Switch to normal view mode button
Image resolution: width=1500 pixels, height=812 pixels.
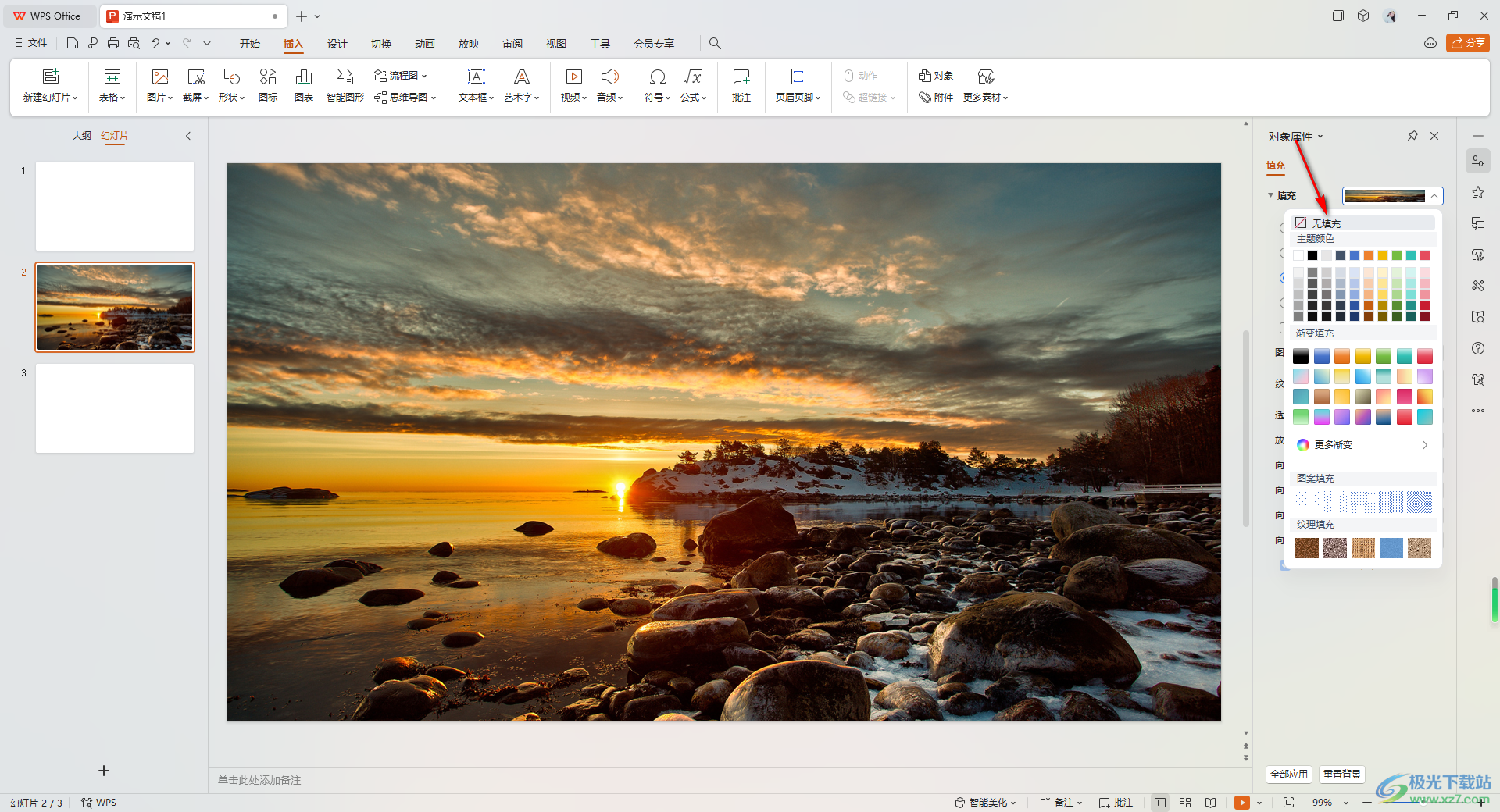1160,803
